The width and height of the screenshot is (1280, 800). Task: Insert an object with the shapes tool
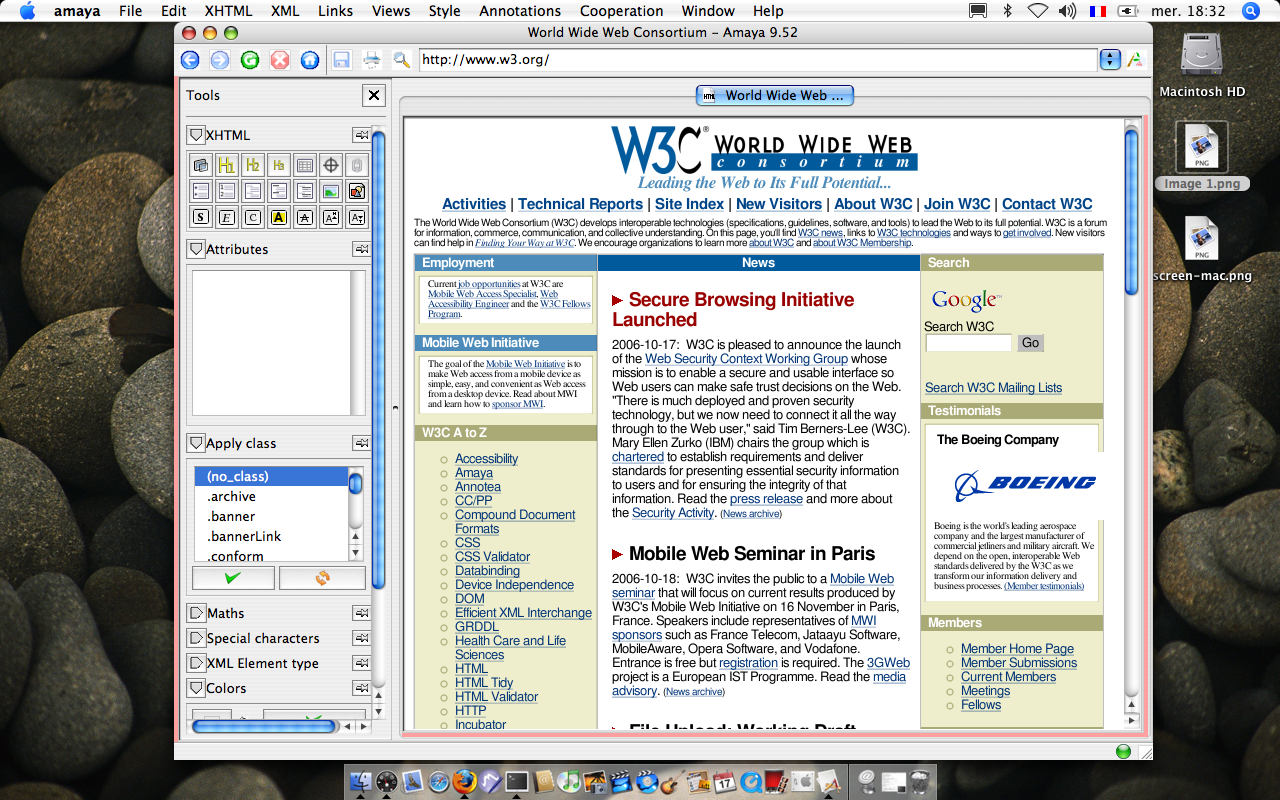click(x=357, y=191)
